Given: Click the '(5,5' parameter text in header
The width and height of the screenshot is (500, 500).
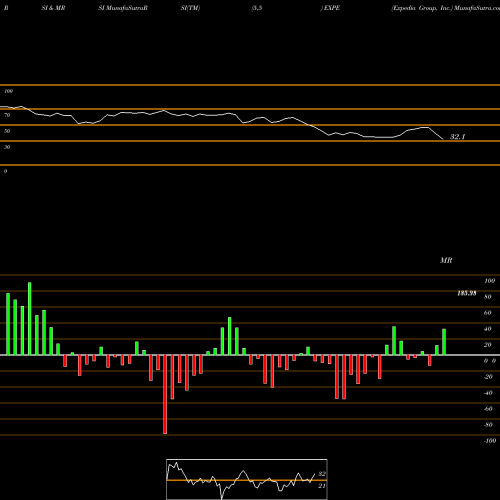Looking at the screenshot, I should 257,8.
